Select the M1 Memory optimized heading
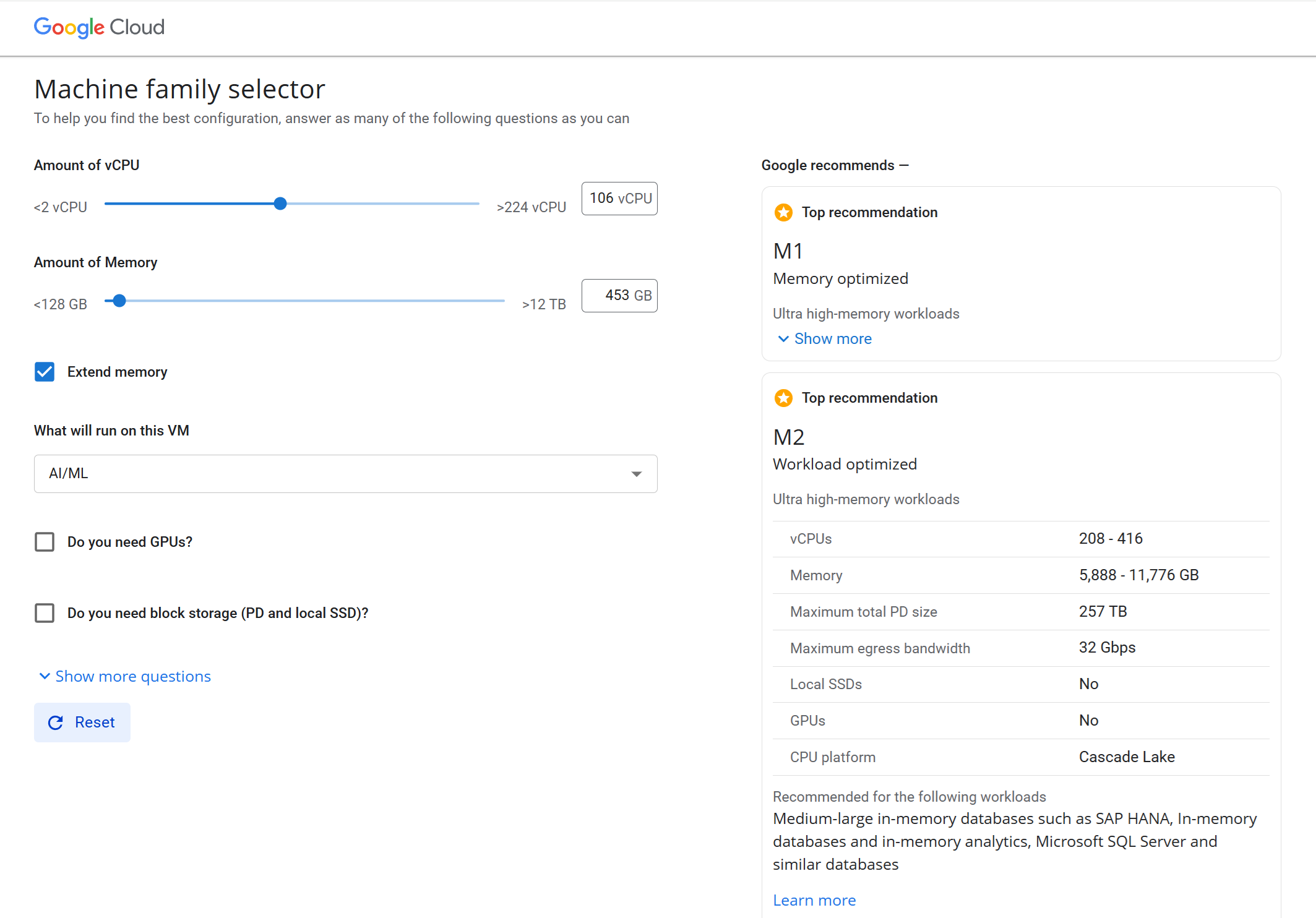This screenshot has width=1316, height=918. tap(787, 251)
